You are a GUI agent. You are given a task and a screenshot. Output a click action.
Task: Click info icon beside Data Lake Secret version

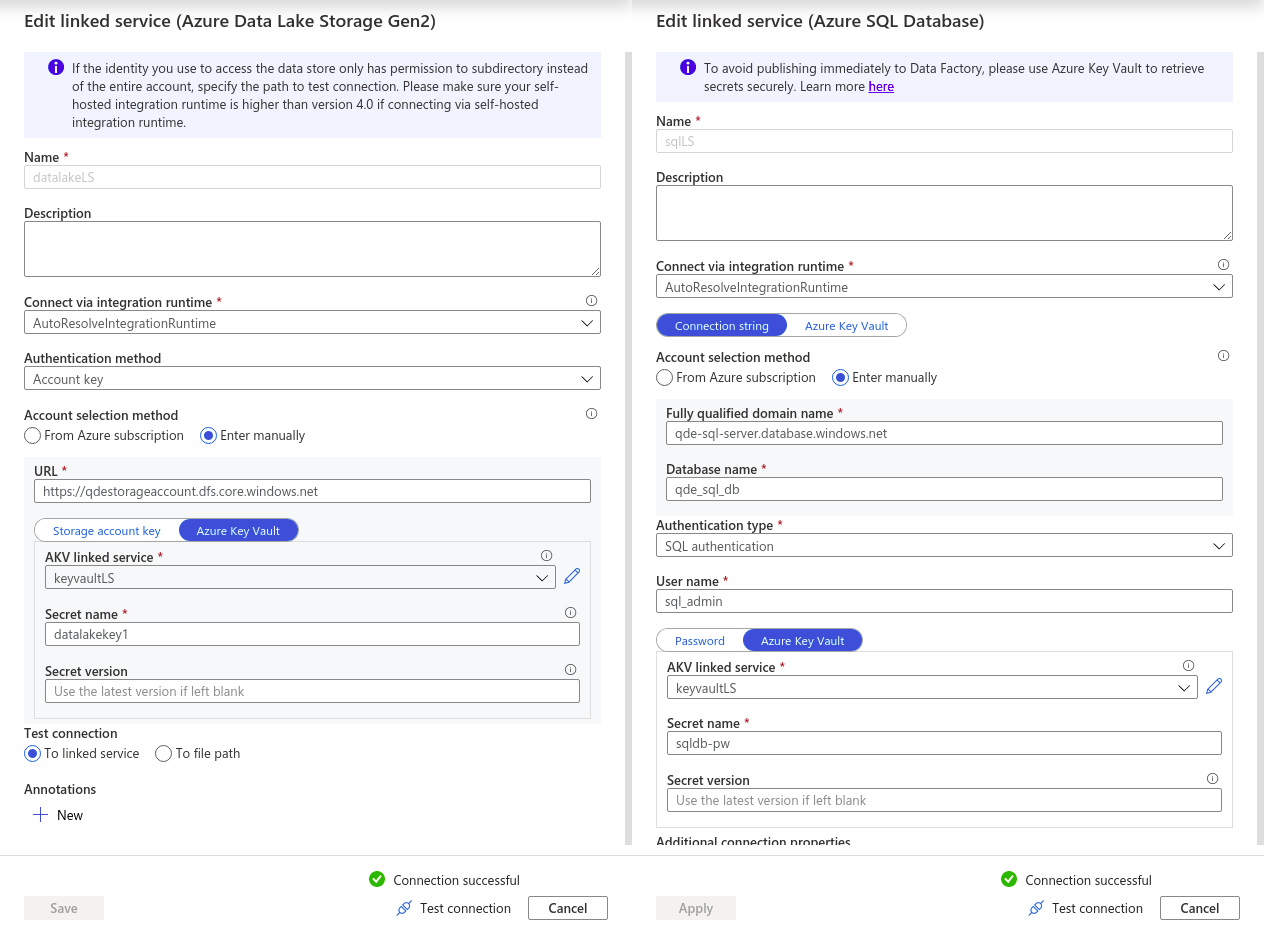(x=570, y=670)
